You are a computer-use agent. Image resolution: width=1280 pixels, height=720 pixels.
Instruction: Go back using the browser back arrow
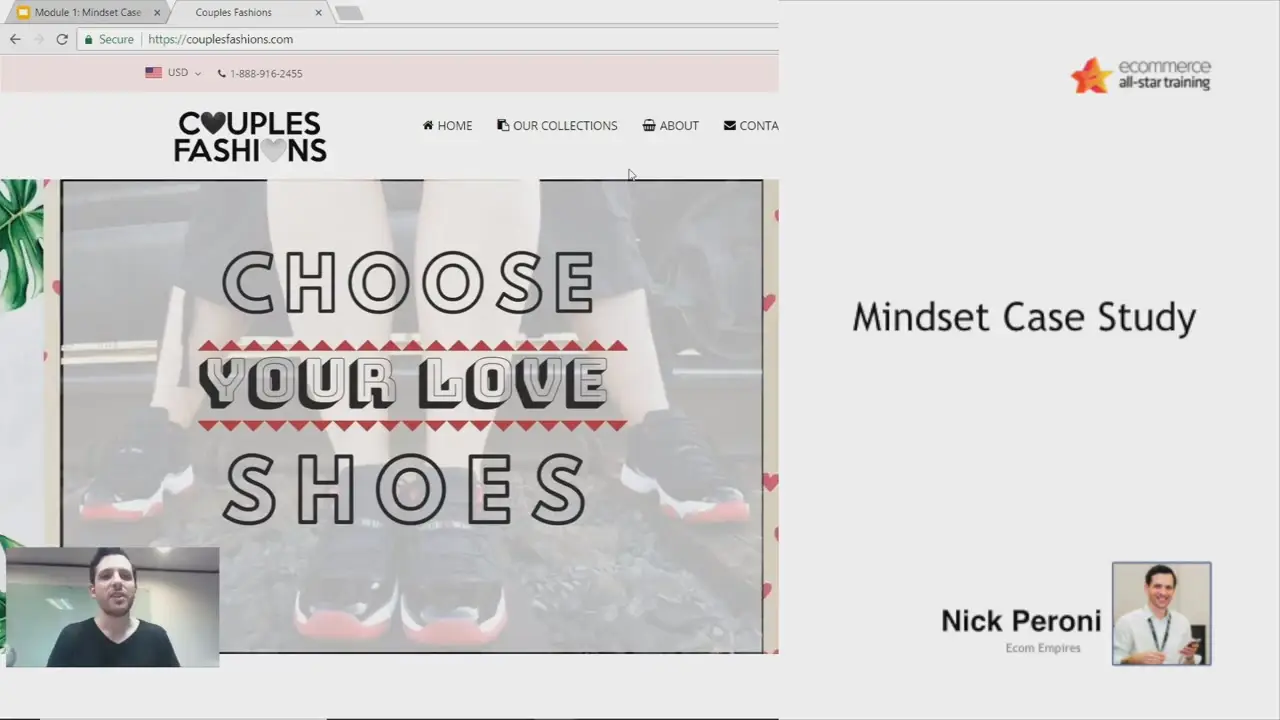(15, 39)
